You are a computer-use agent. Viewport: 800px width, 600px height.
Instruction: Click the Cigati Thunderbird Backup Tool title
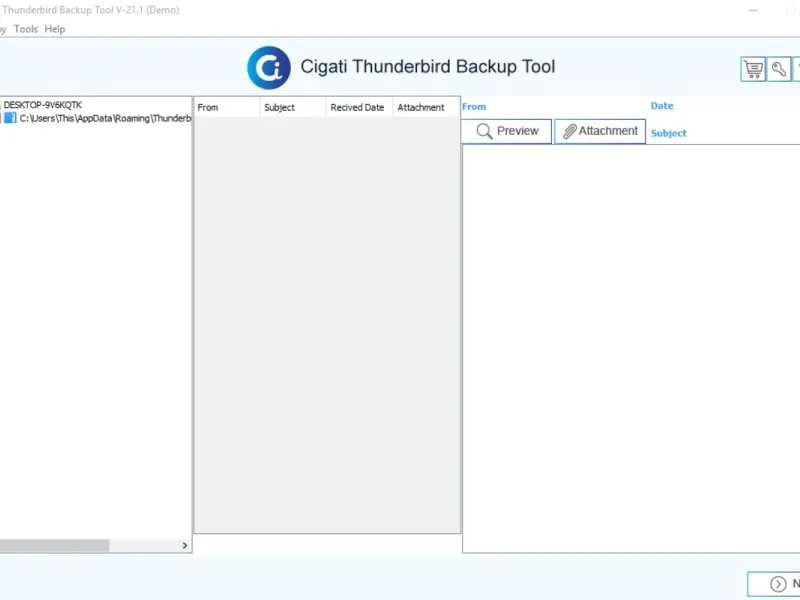coord(428,67)
